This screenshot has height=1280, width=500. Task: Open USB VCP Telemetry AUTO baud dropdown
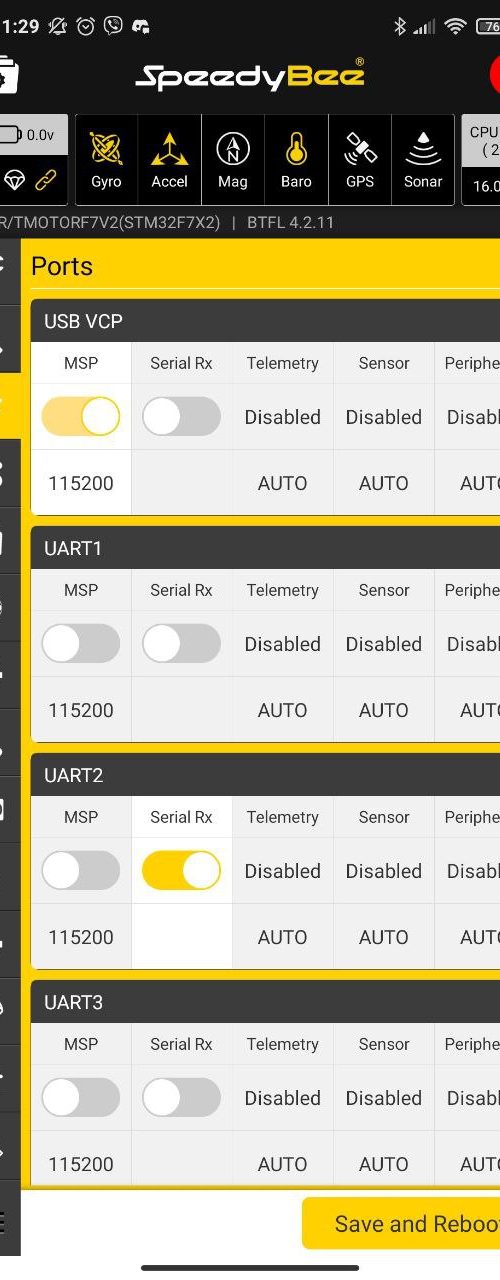pos(283,483)
